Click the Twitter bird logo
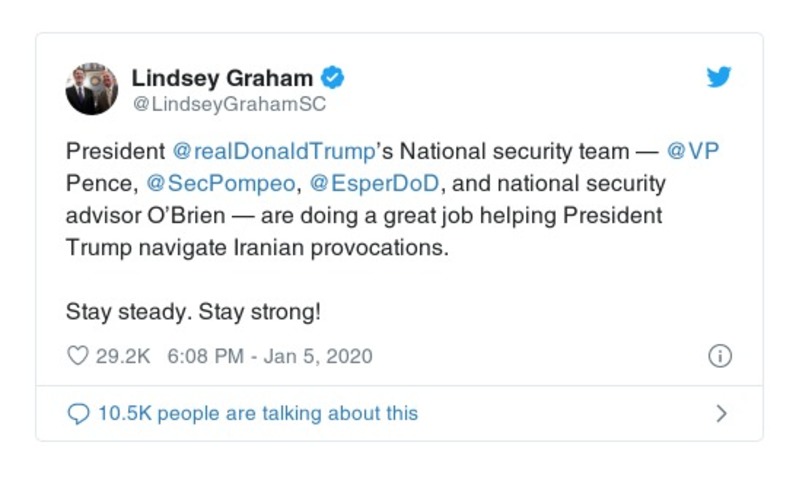Screen dimensions: 799x490 [x=719, y=79]
